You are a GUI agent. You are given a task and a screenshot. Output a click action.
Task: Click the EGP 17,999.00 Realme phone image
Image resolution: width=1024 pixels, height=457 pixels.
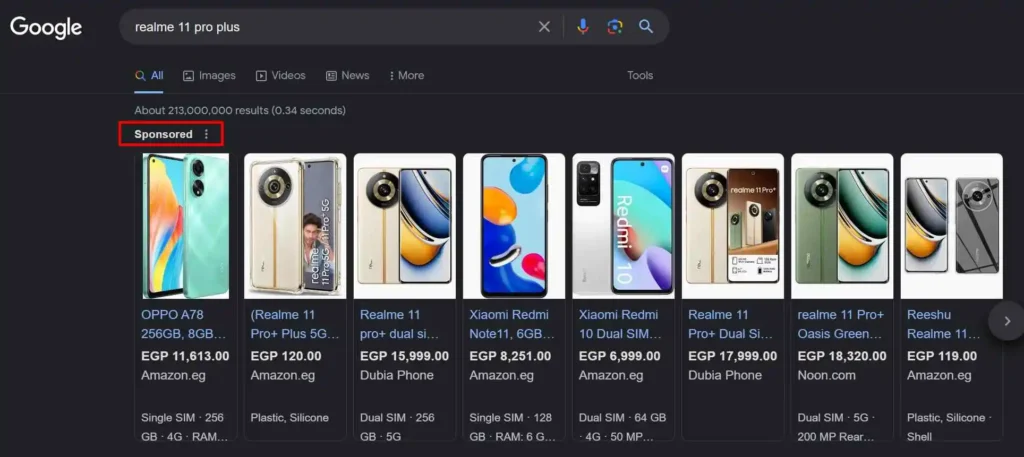[x=733, y=226]
